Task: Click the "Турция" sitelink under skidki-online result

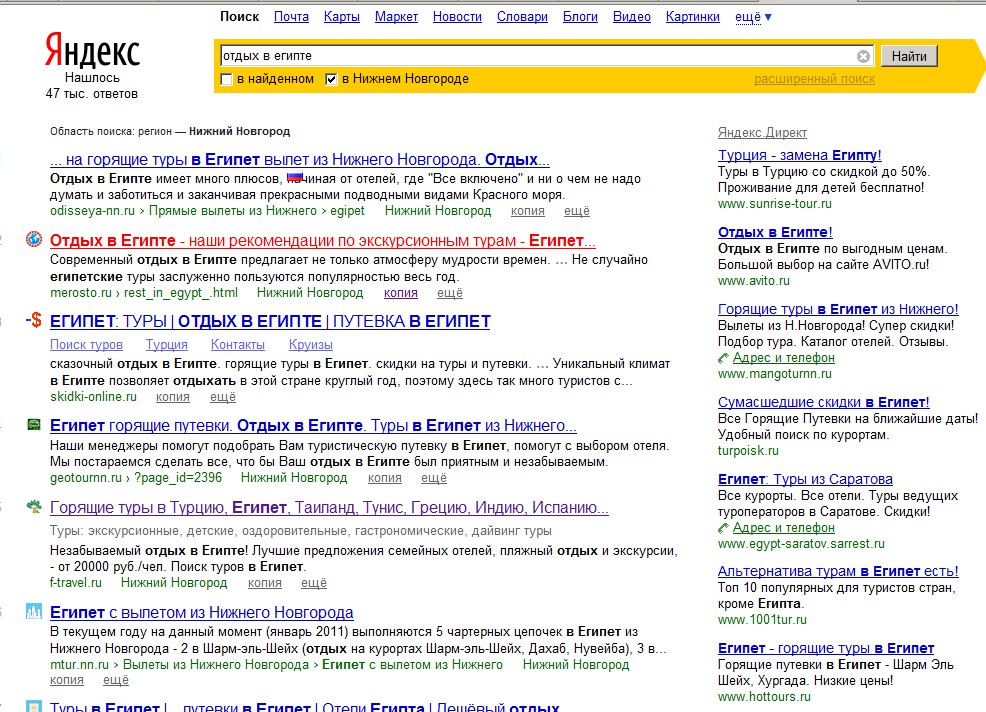Action: 167,345
